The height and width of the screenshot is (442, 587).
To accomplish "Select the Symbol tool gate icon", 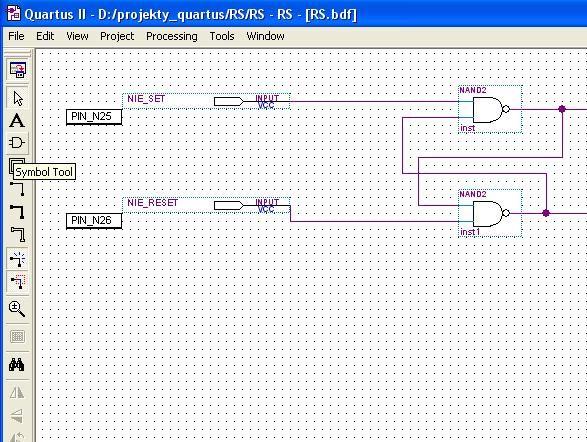I will coord(17,143).
